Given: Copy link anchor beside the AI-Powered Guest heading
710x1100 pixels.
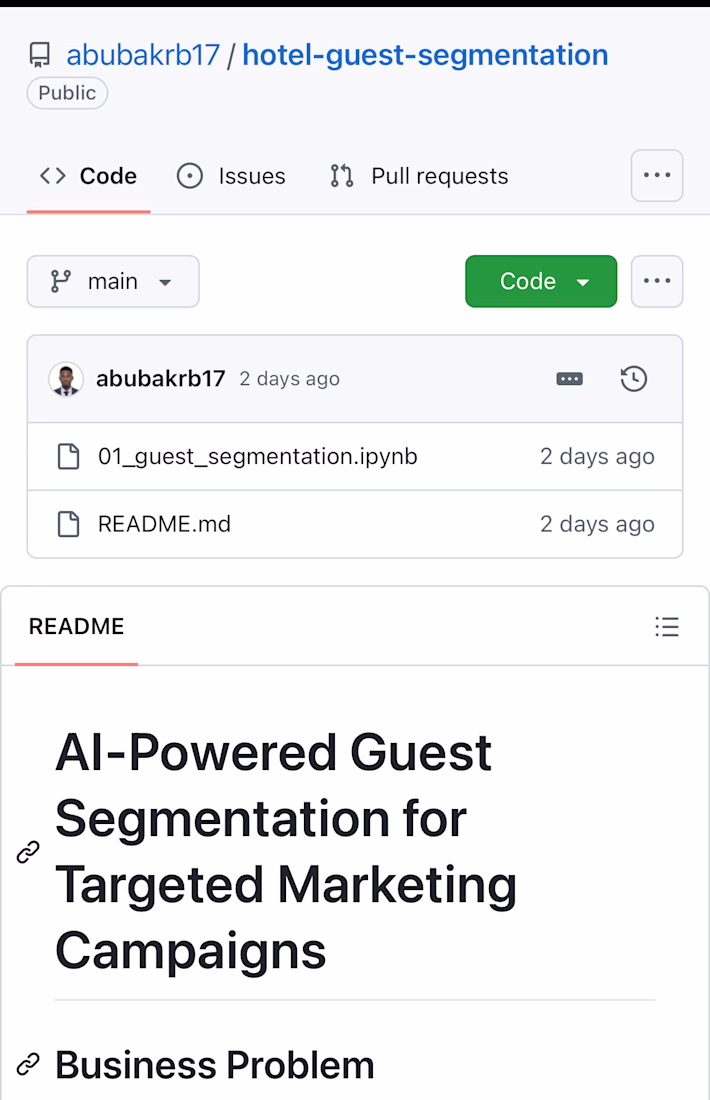Looking at the screenshot, I should pyautogui.click(x=28, y=852).
